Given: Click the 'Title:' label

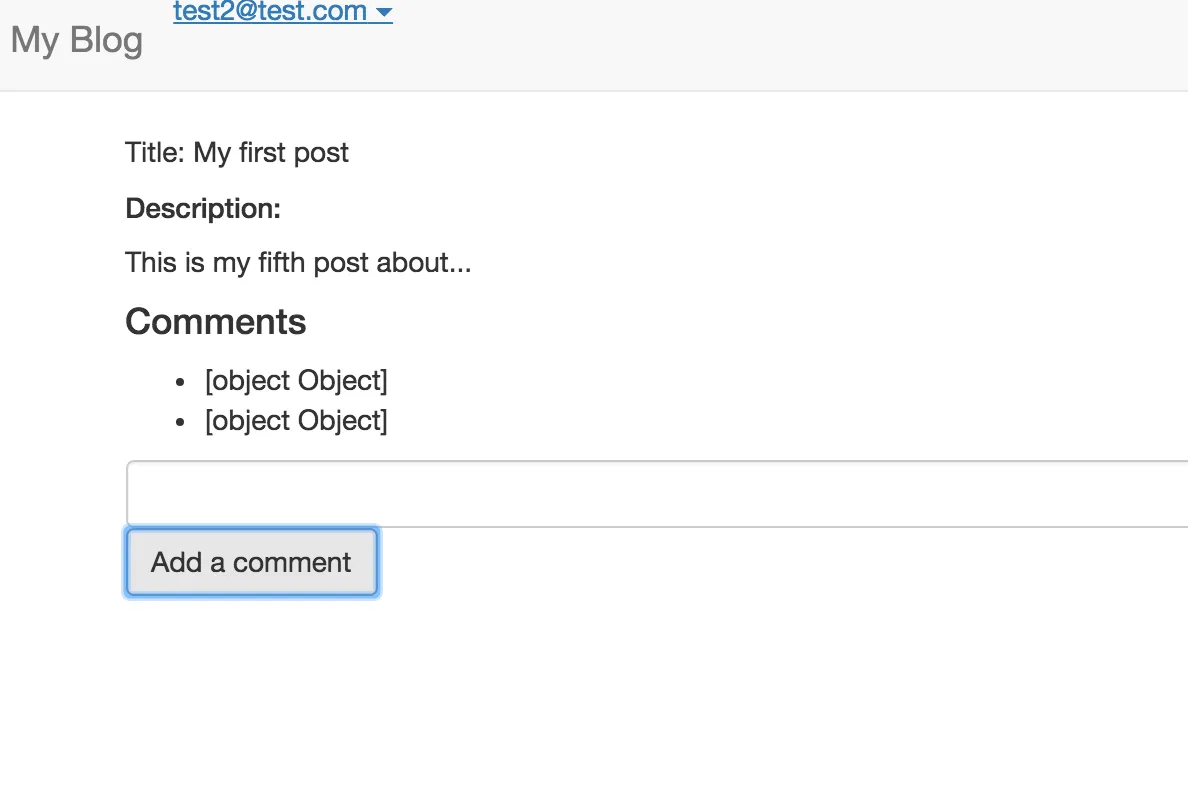Looking at the screenshot, I should tap(155, 153).
